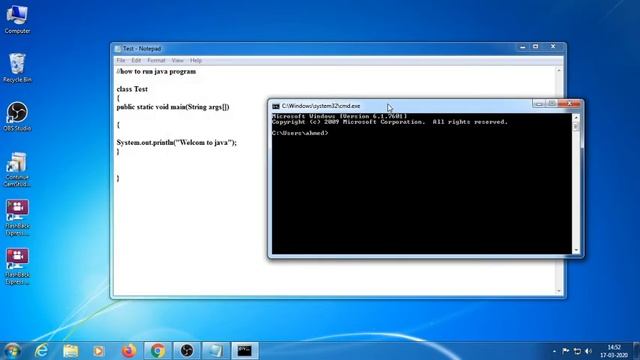Close the cmd.exe window

[x=569, y=104]
